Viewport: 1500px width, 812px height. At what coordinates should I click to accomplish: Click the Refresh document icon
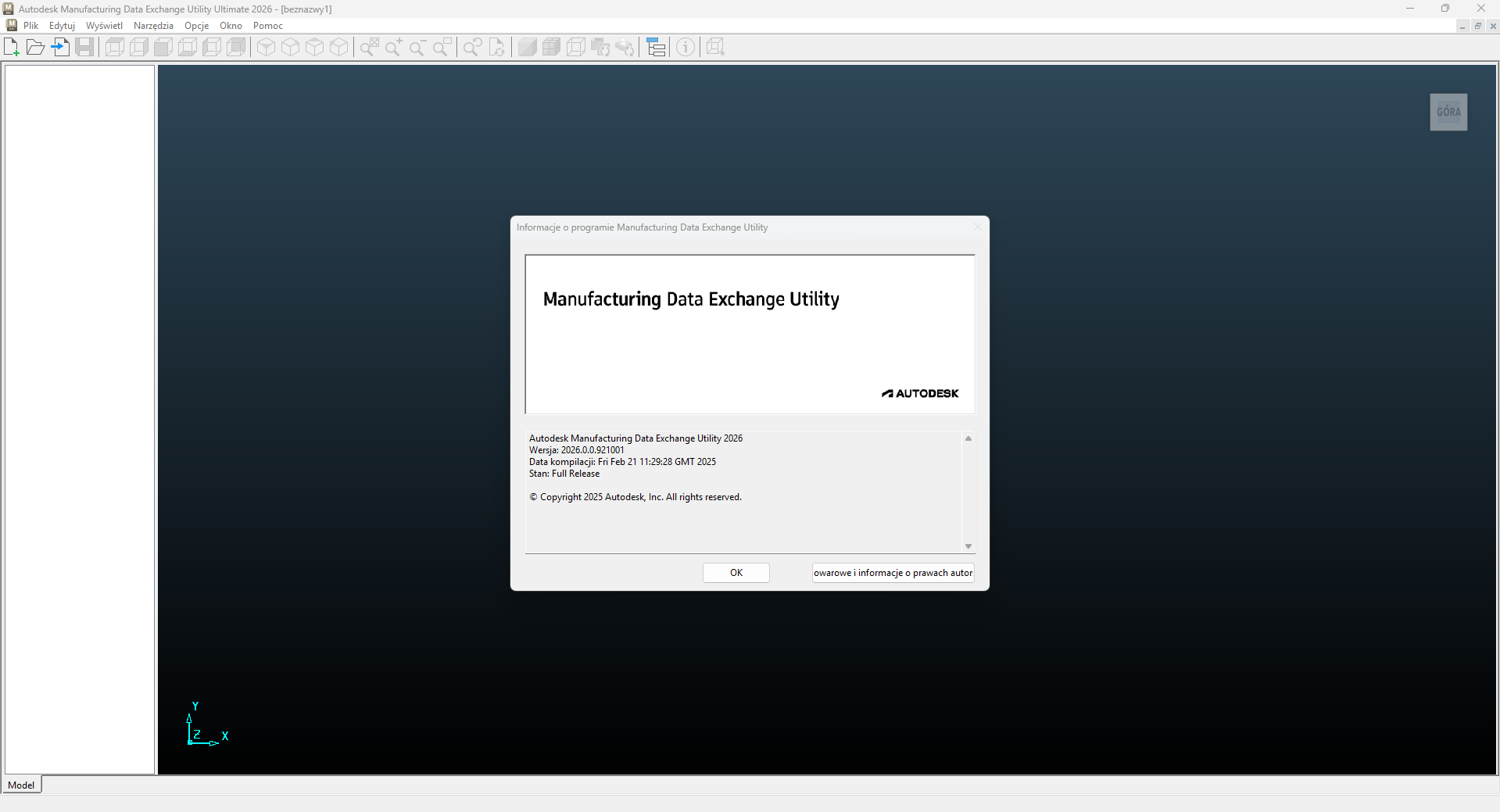pyautogui.click(x=496, y=48)
